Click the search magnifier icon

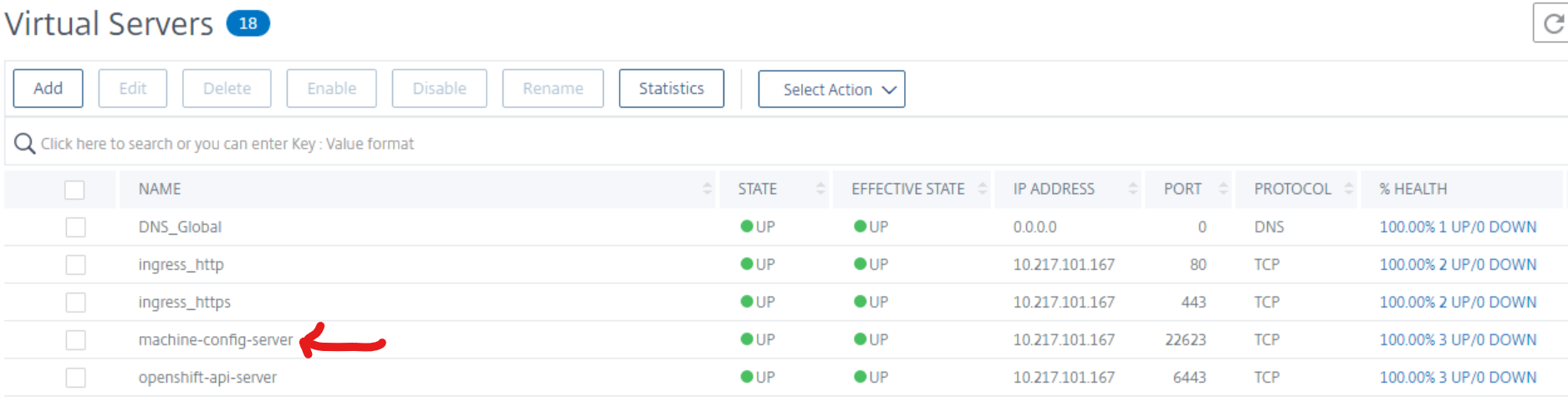25,144
